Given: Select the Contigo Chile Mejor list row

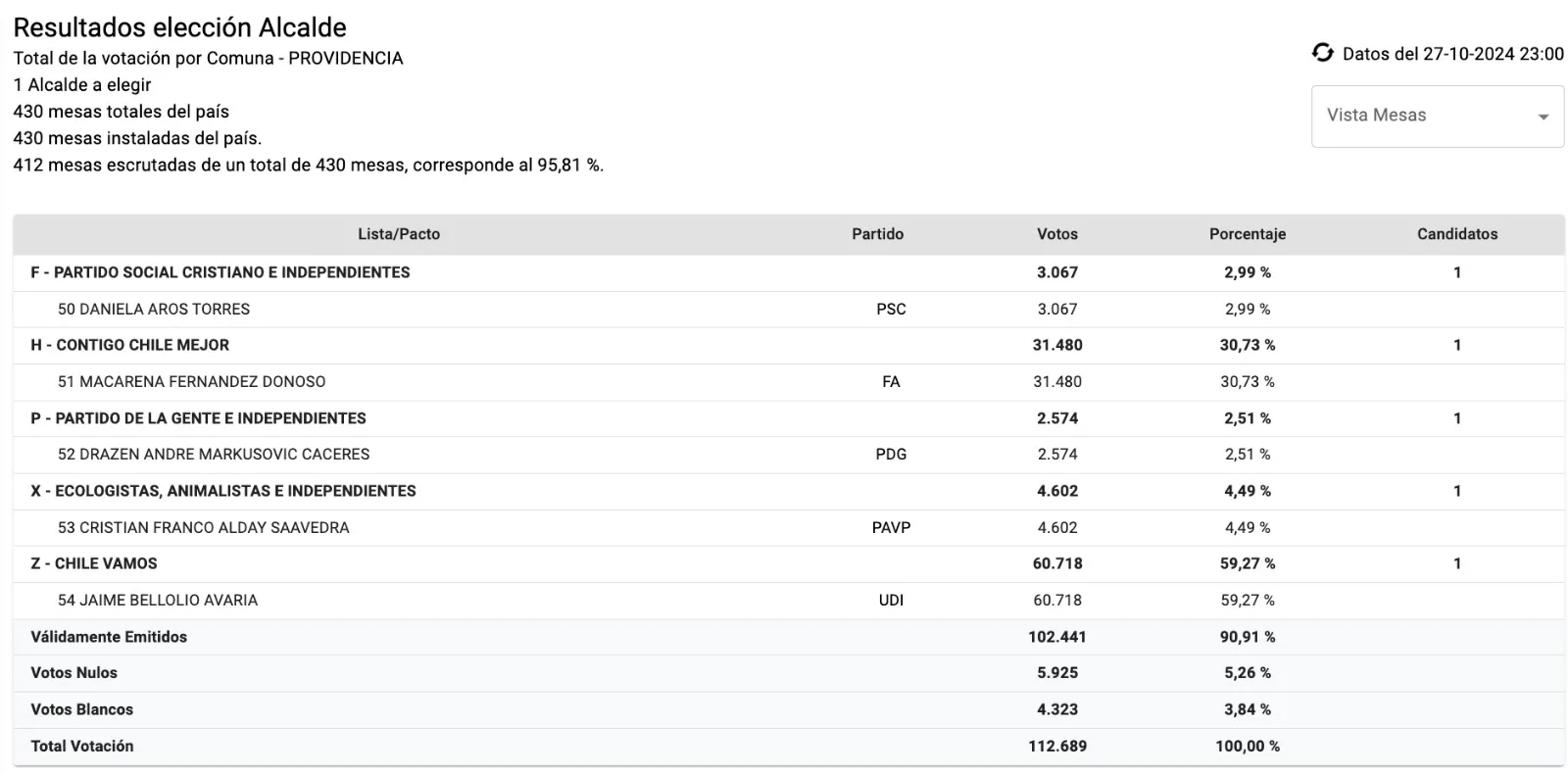Looking at the screenshot, I should pos(130,345).
